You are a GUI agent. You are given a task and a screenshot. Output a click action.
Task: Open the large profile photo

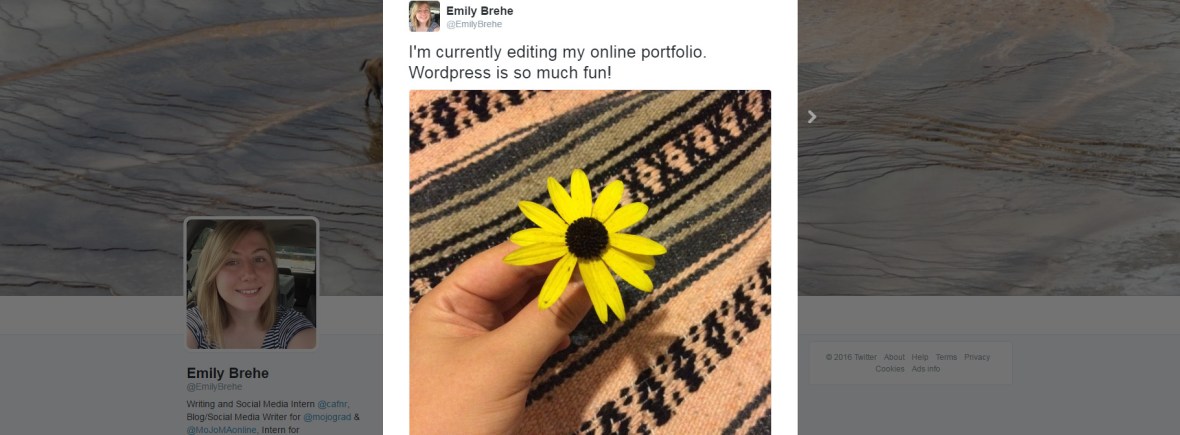tap(251, 284)
